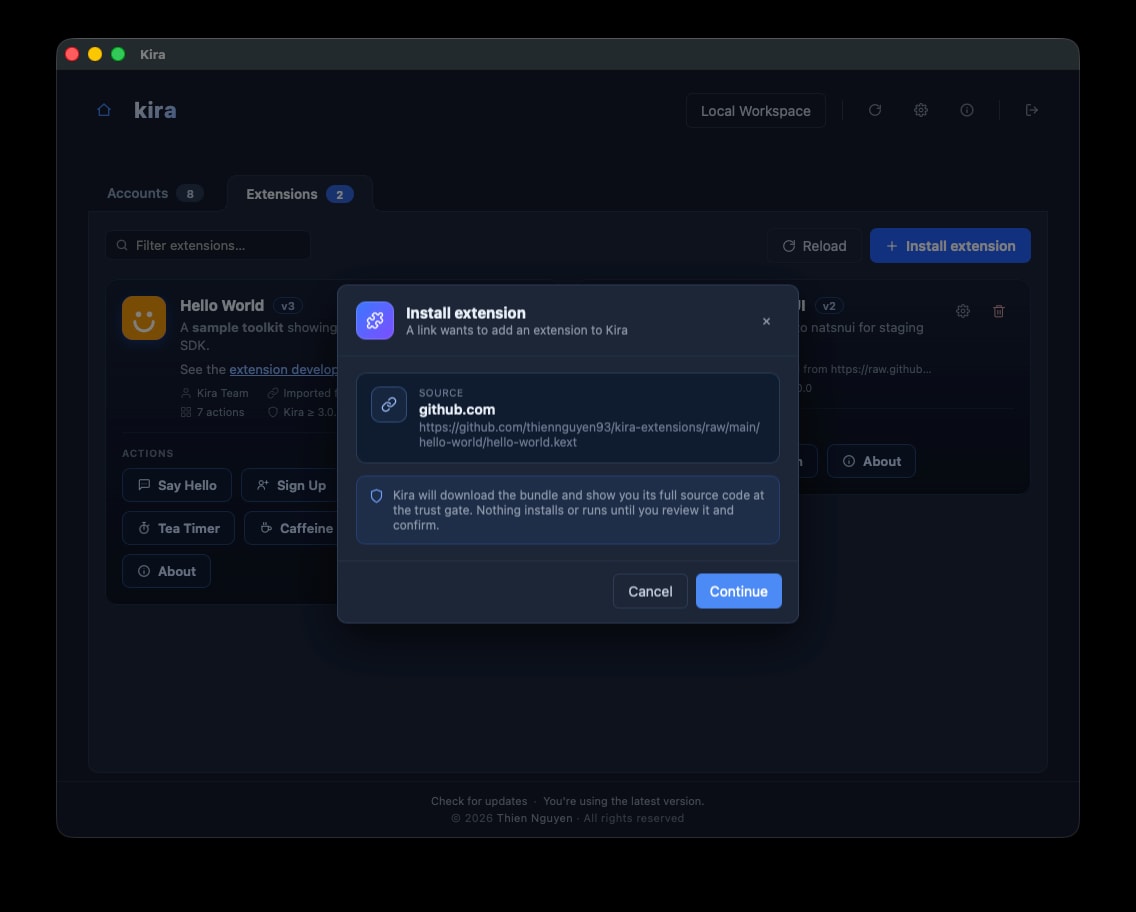The width and height of the screenshot is (1136, 912).
Task: Close the Install extension dialog
Action: [766, 321]
